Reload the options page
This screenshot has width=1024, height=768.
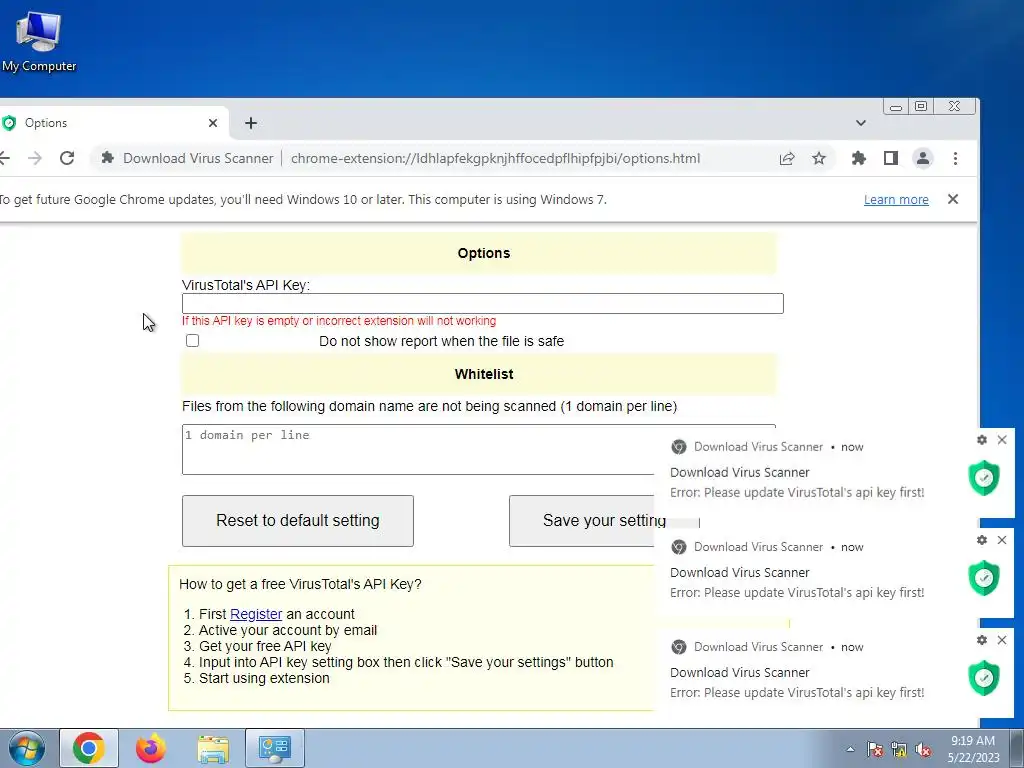[67, 158]
